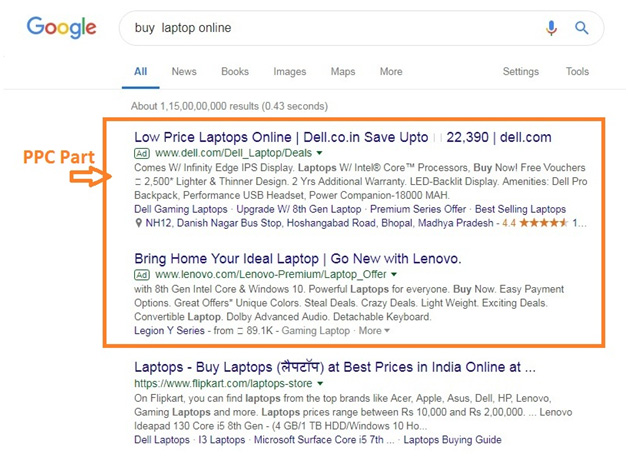This screenshot has height=456, width=628.
Task: Open Premium Series Offer sitelink
Action: [x=418, y=209]
